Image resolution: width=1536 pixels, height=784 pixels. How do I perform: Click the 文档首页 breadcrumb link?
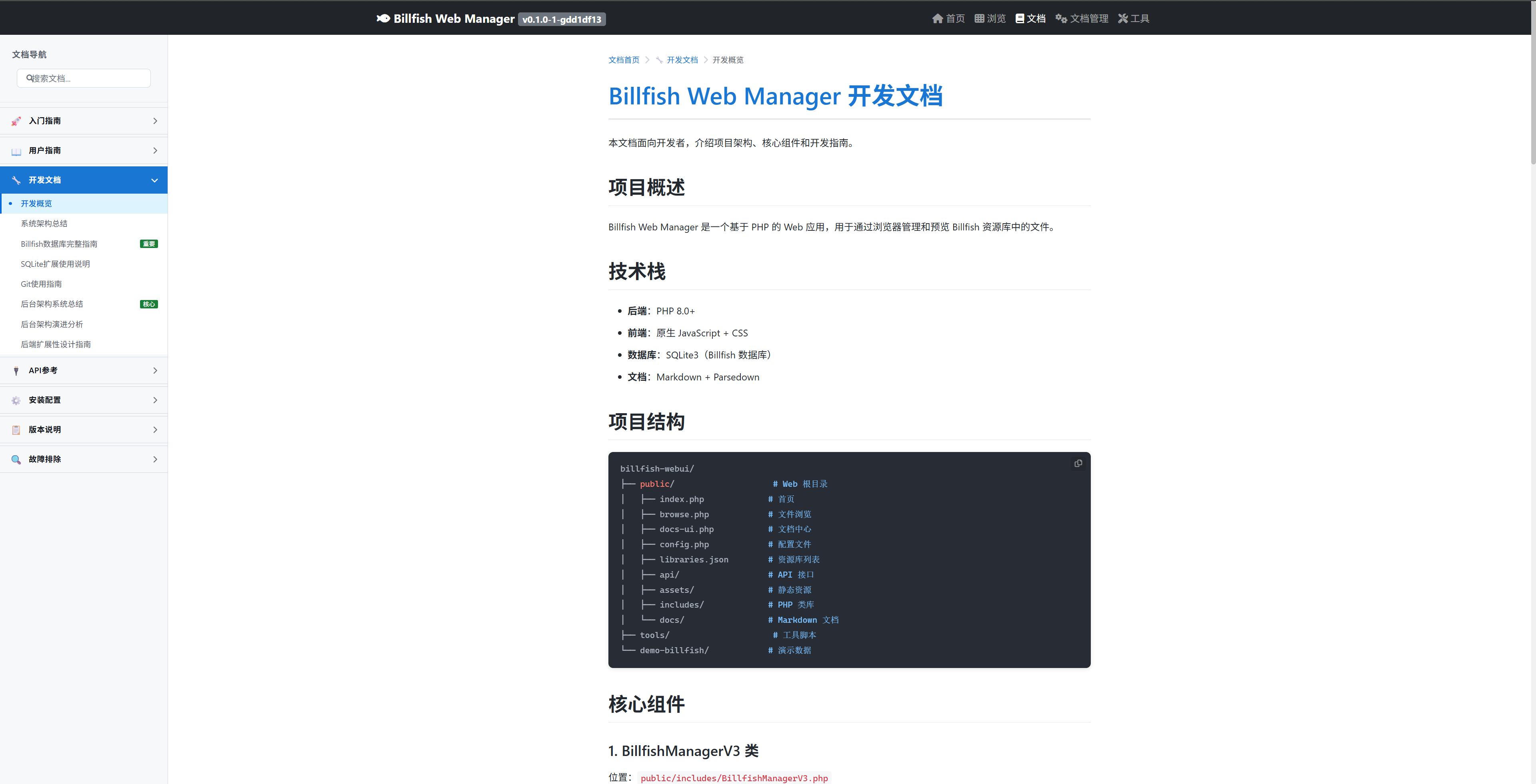point(623,60)
